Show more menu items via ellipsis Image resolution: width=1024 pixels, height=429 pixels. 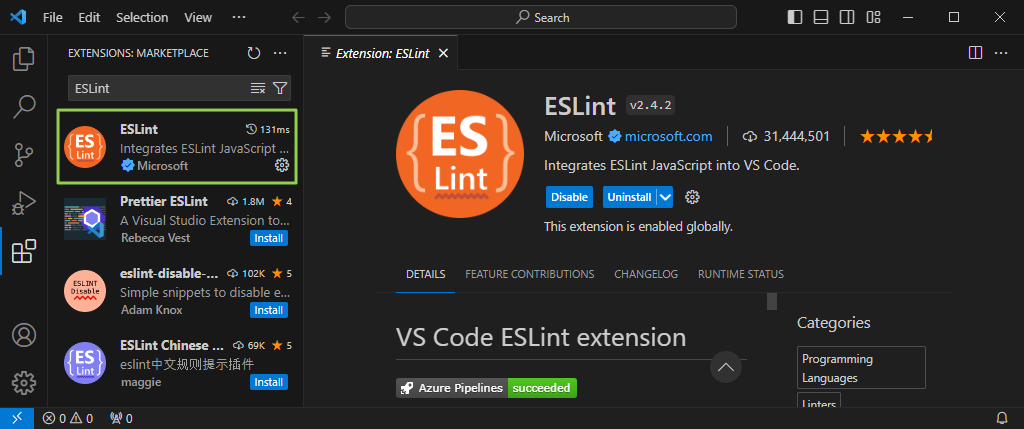click(239, 18)
